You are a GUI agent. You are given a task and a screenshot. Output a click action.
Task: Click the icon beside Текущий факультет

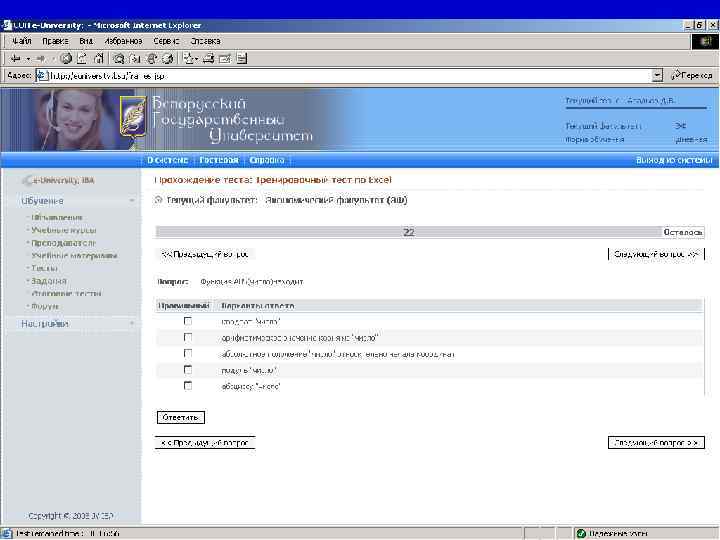(x=158, y=200)
